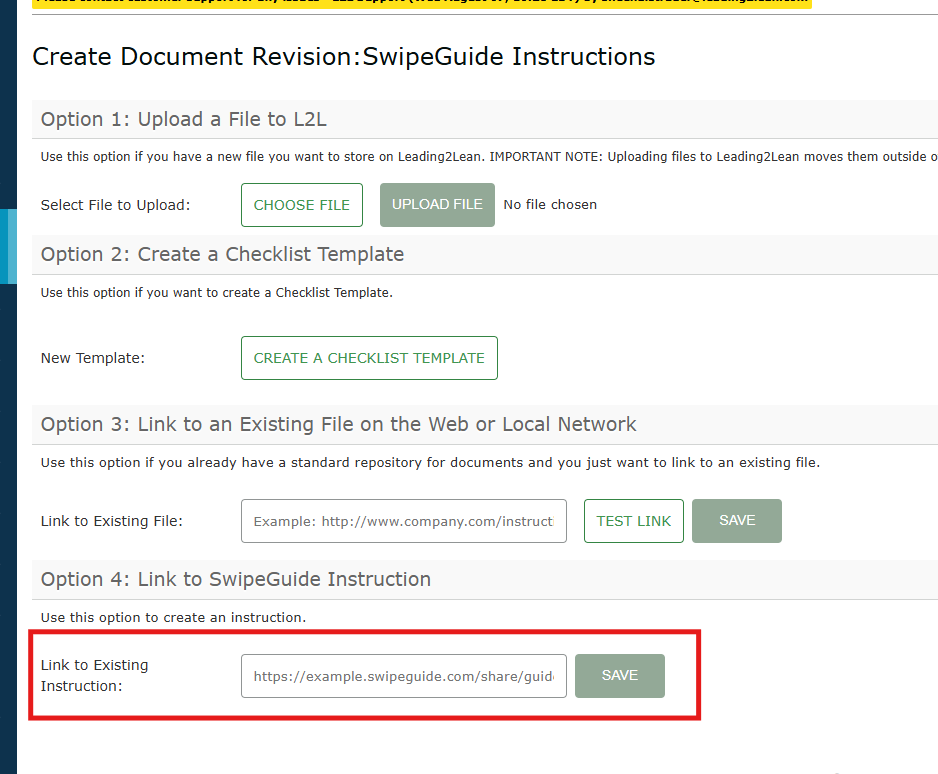Select the 'Option 4: Link to SwipeGuide Instruction' heading
This screenshot has height=774, width=938.
point(236,580)
